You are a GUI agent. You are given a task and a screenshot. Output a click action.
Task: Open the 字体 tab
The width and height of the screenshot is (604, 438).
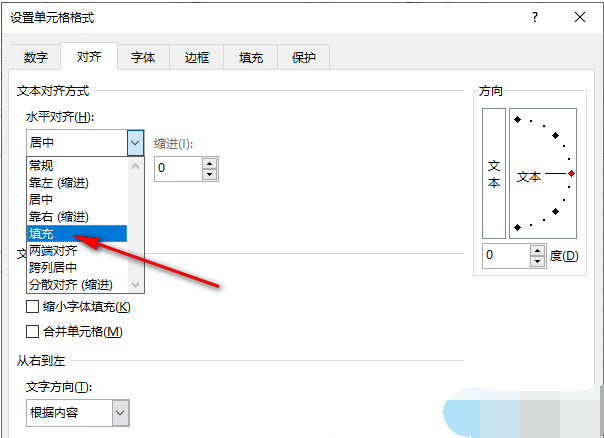(x=143, y=58)
